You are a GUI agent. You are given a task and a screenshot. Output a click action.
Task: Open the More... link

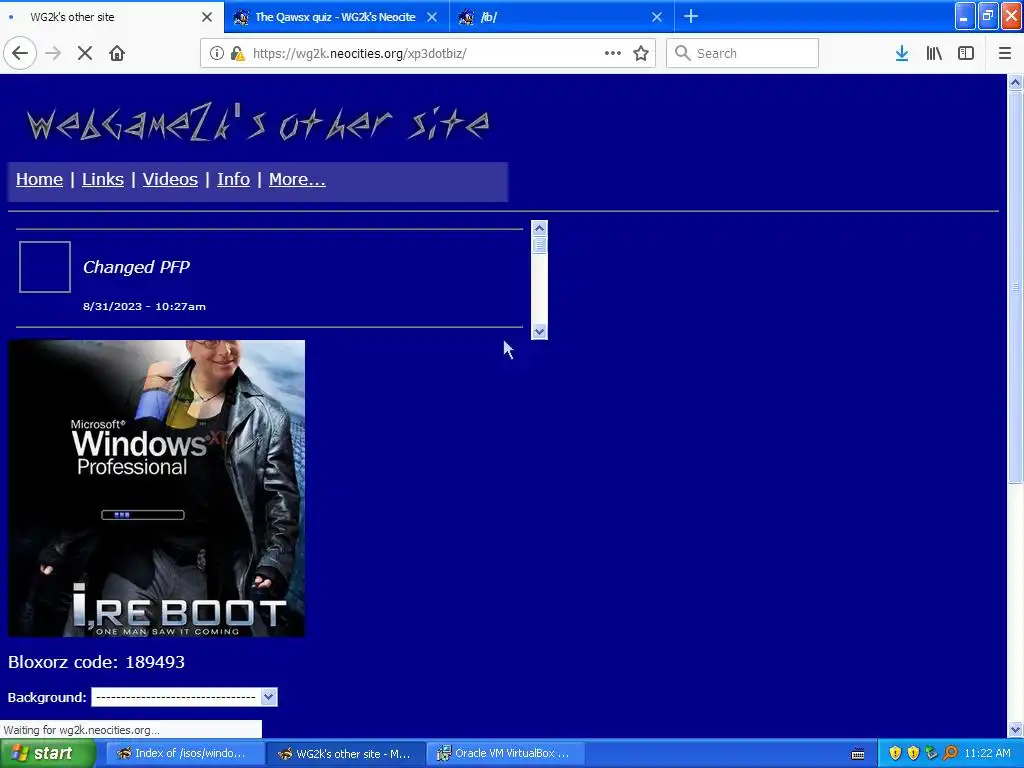pyautogui.click(x=296, y=179)
